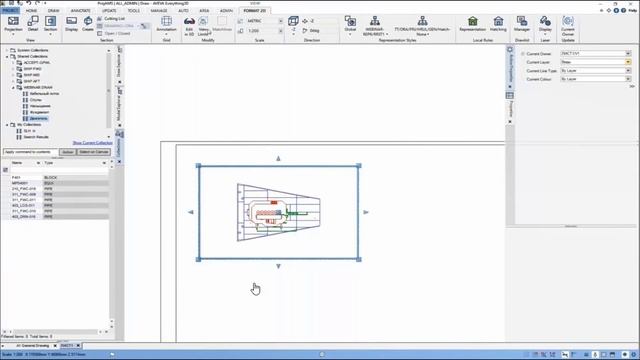Select the SHIP AFT collection

point(31,81)
